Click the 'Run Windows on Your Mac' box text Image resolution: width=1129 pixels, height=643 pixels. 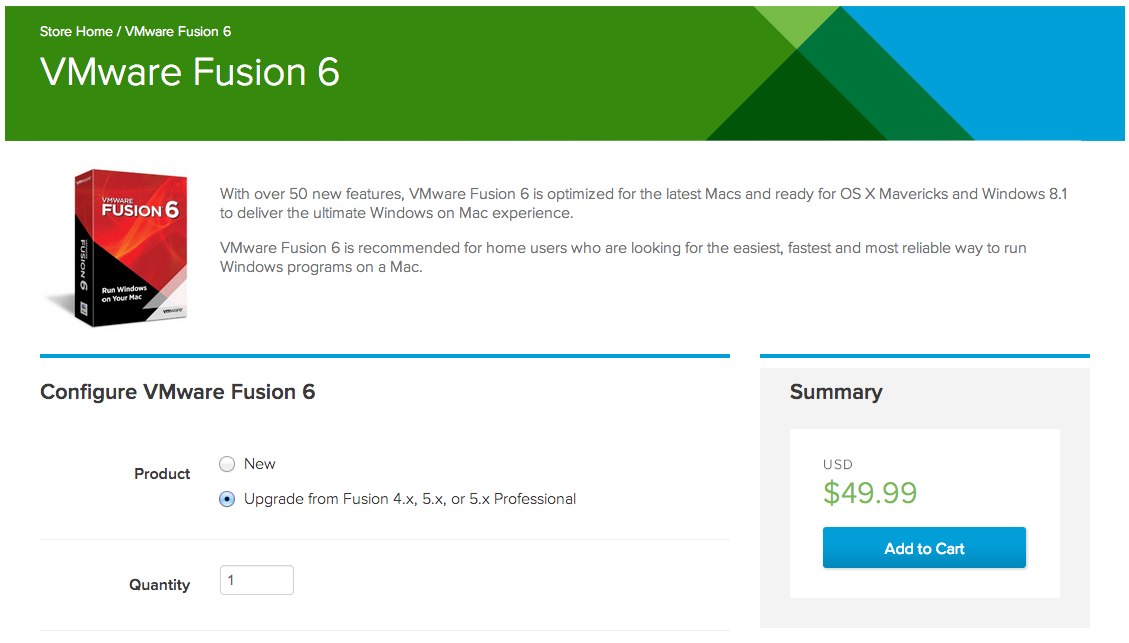(x=124, y=294)
